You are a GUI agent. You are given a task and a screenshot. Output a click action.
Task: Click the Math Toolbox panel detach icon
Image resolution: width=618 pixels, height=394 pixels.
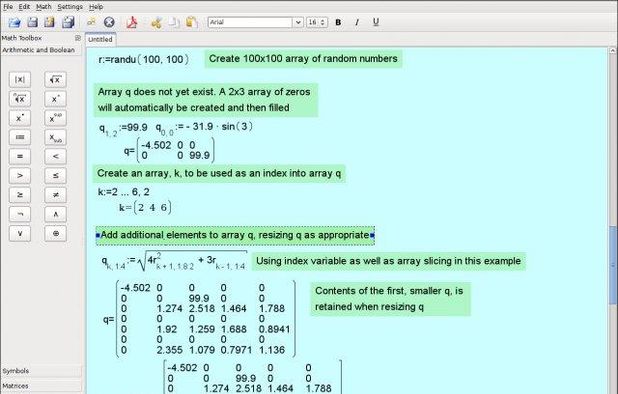coord(78,38)
